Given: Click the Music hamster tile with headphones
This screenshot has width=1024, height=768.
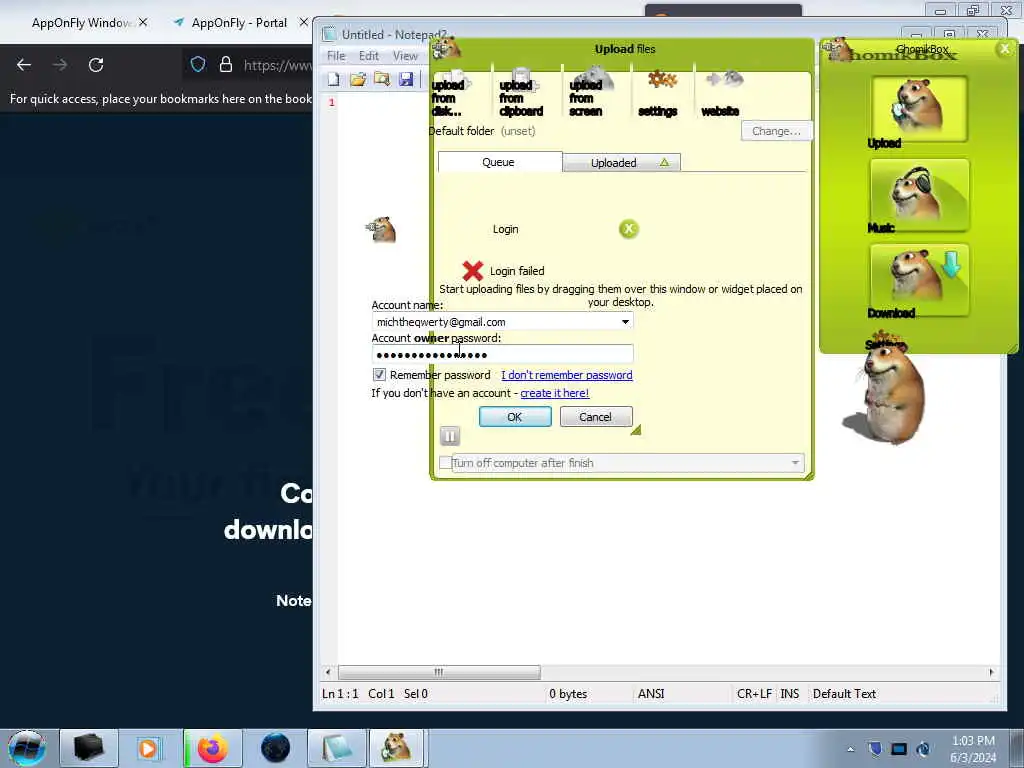Looking at the screenshot, I should coord(919,194).
